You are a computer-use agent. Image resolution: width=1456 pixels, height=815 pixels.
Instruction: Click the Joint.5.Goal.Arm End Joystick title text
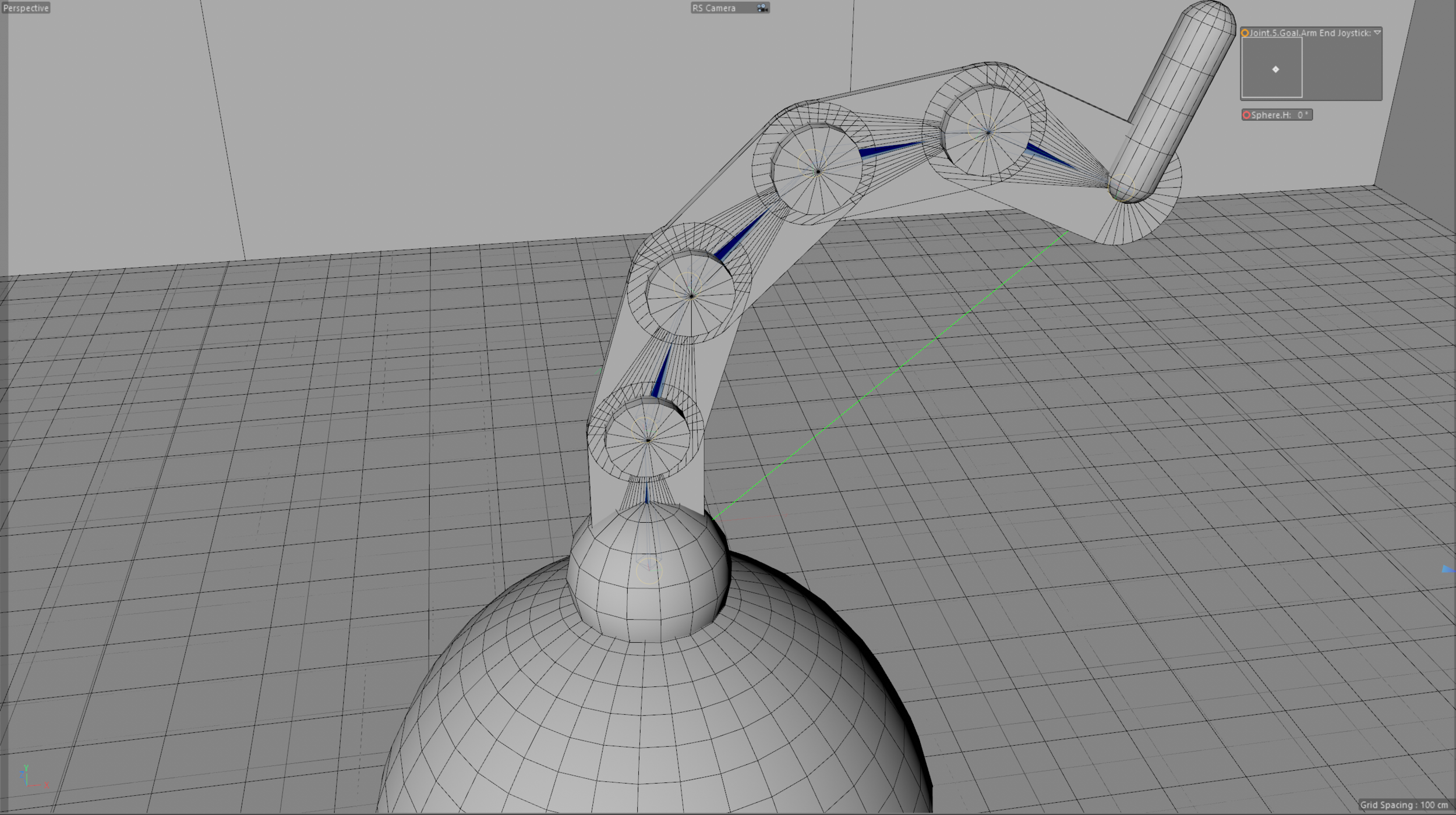[x=1310, y=33]
